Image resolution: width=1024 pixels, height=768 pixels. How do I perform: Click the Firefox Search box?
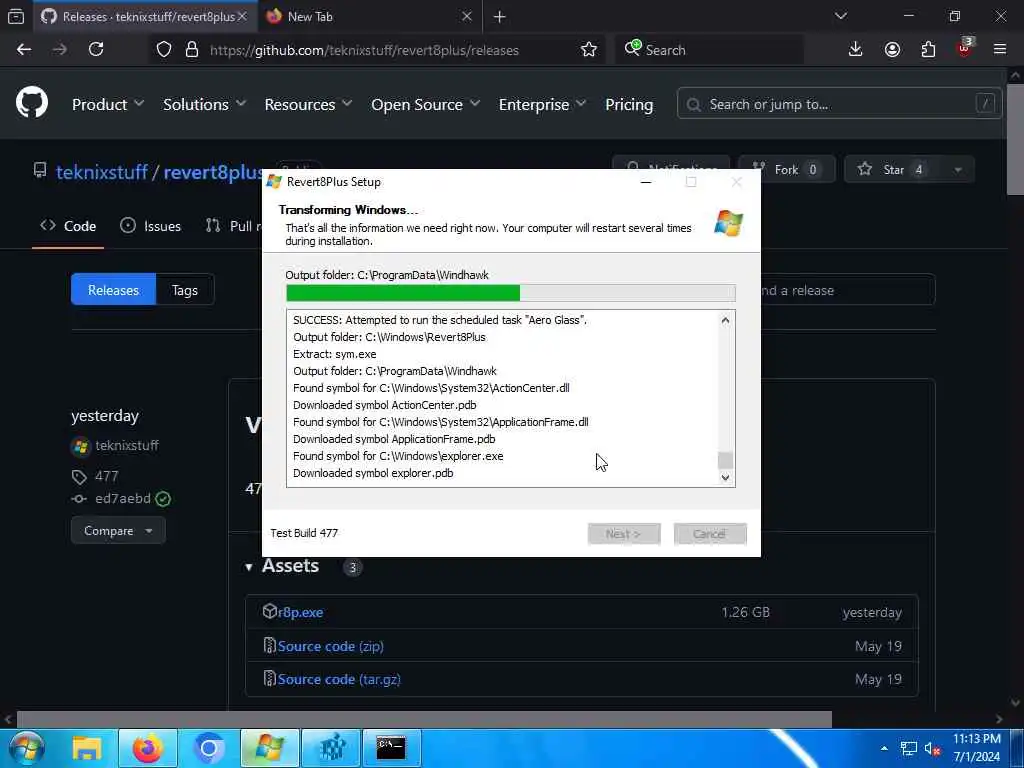coord(709,50)
